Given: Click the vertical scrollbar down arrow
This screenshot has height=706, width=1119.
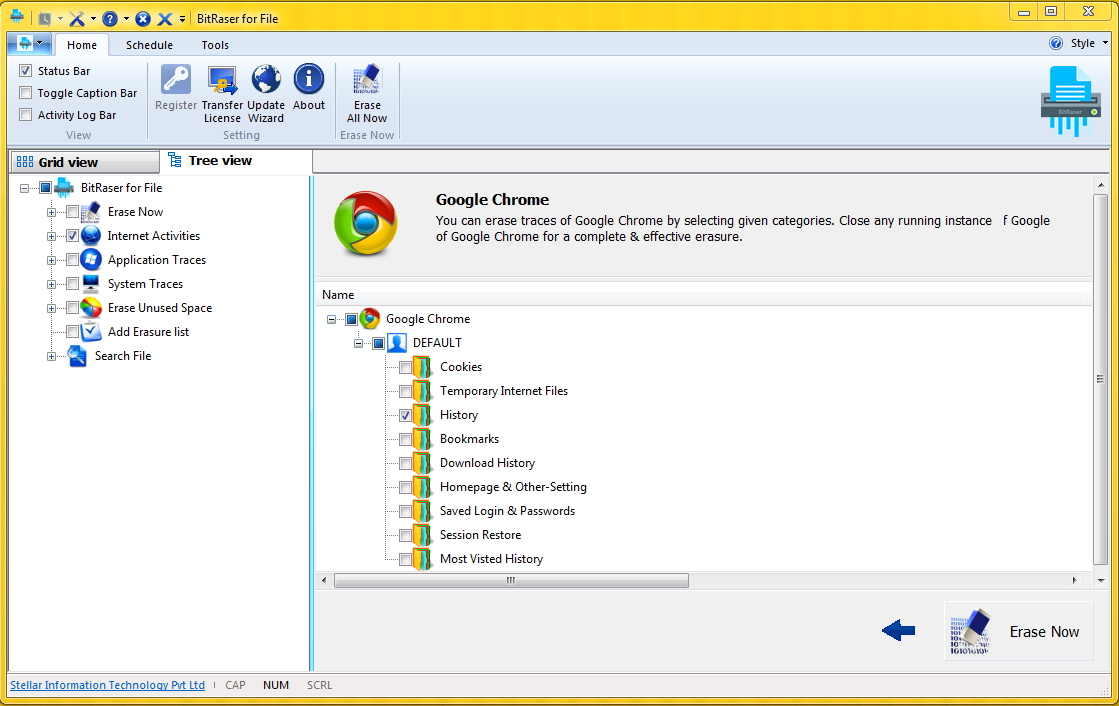Looking at the screenshot, I should click(x=1100, y=580).
